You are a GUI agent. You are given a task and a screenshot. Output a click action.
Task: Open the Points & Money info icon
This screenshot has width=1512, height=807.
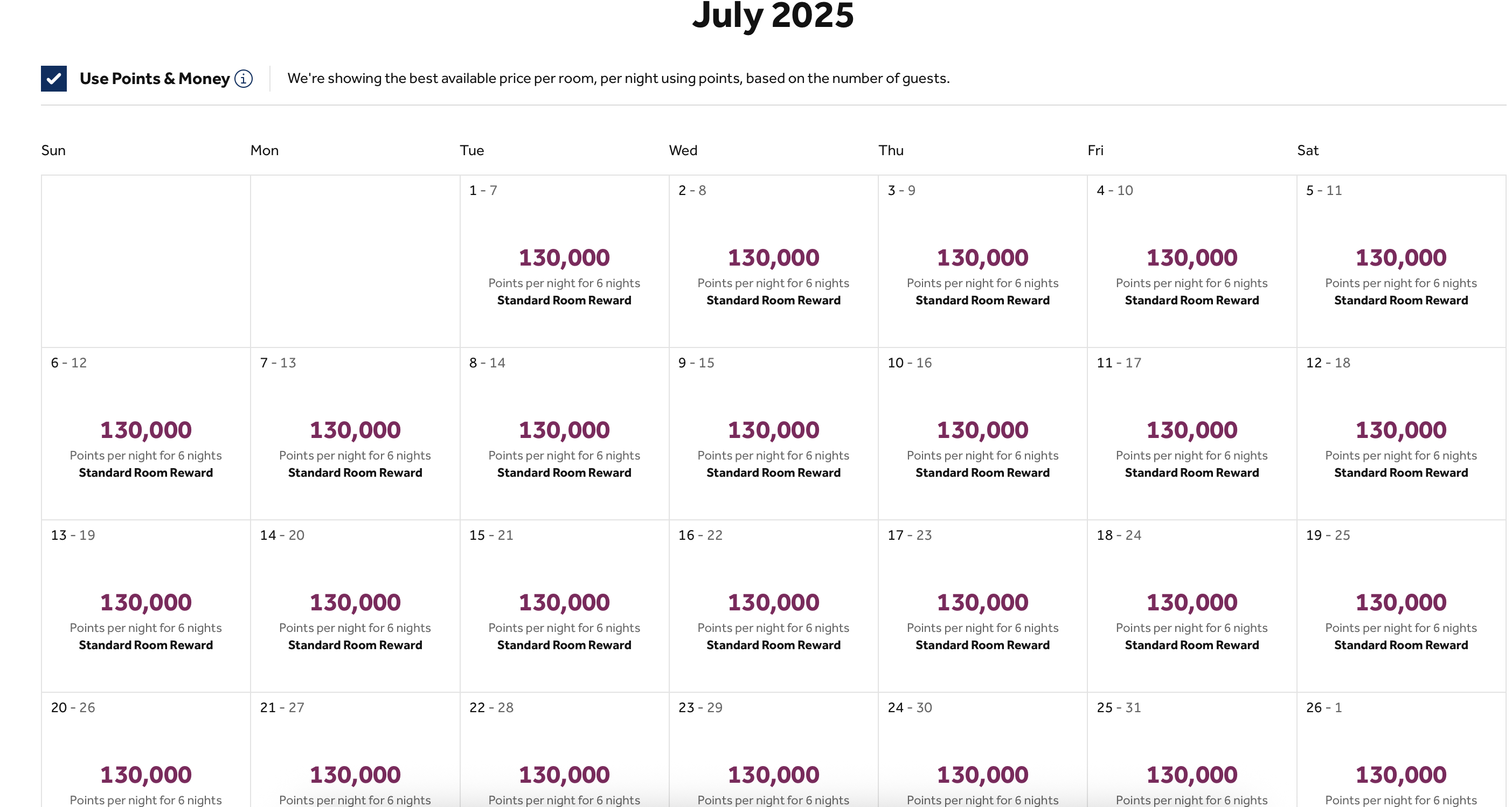tap(244, 79)
